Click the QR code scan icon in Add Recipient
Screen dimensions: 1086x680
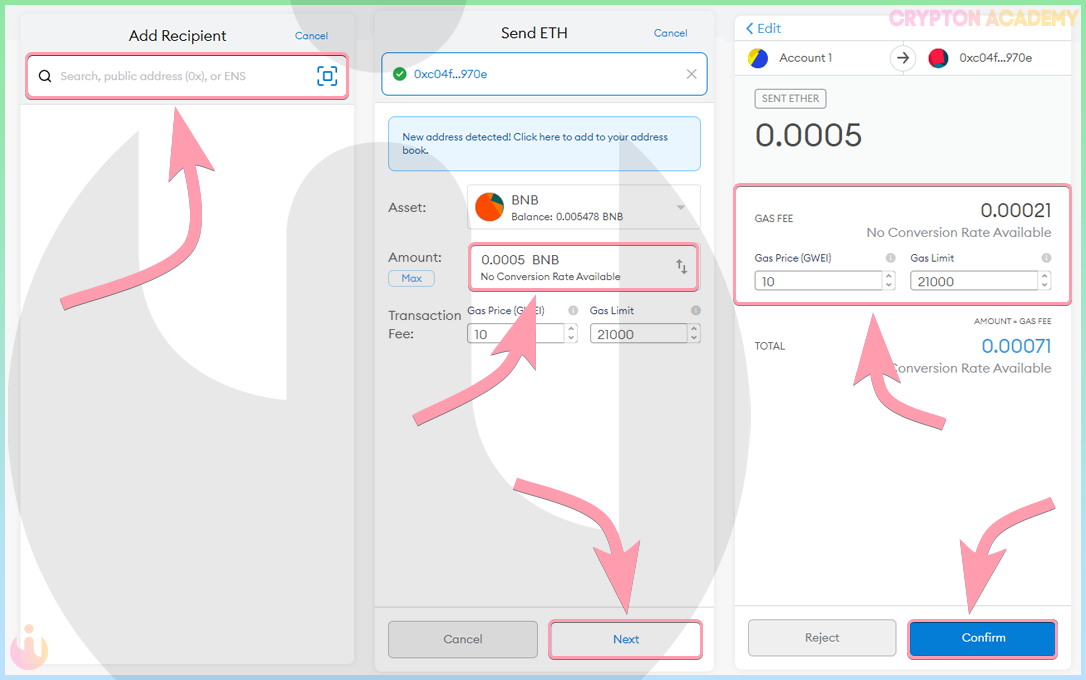[x=327, y=75]
